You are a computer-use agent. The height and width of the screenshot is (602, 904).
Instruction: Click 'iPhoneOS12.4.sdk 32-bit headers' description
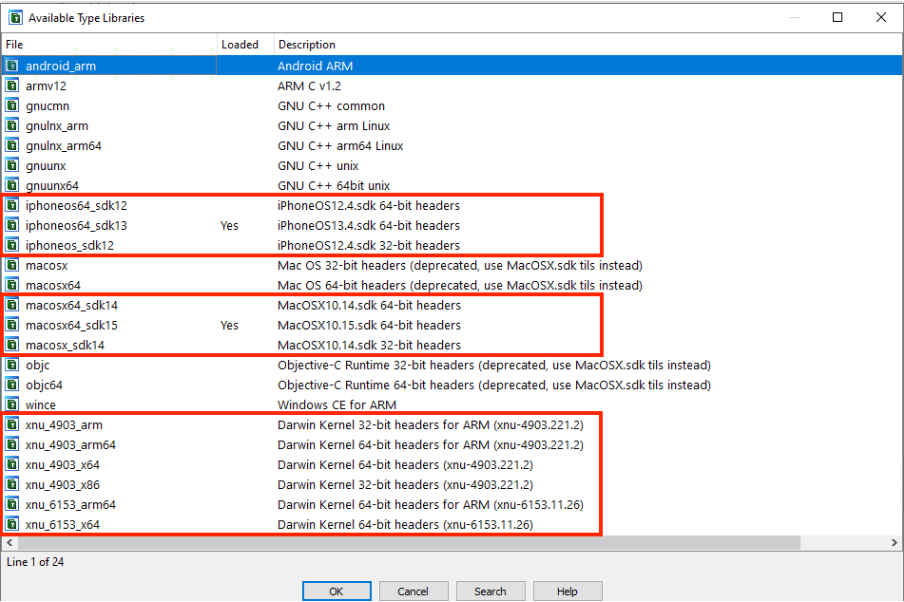point(369,245)
